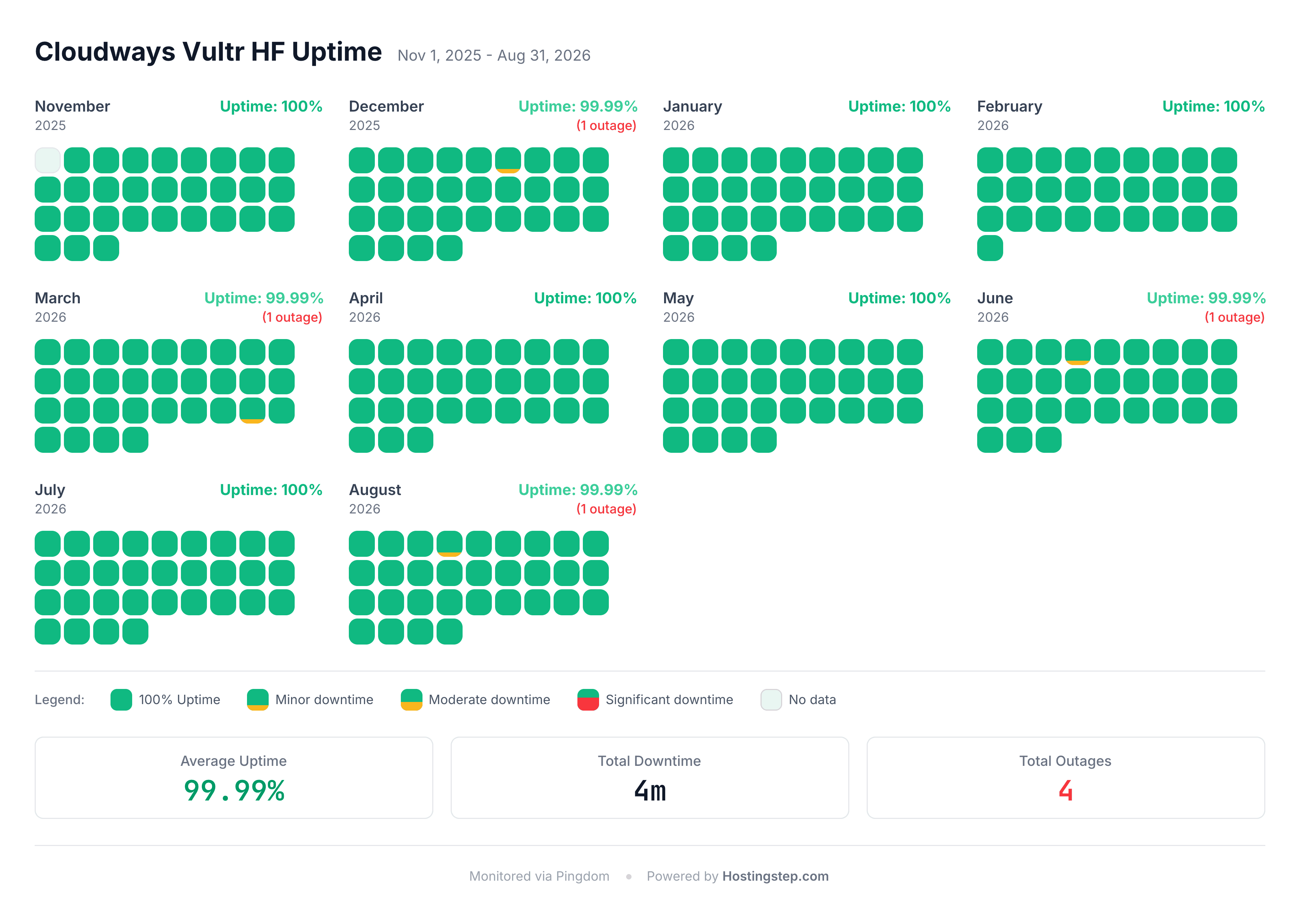
Task: Click April's 'Uptime: 100%' label
Action: coord(585,298)
